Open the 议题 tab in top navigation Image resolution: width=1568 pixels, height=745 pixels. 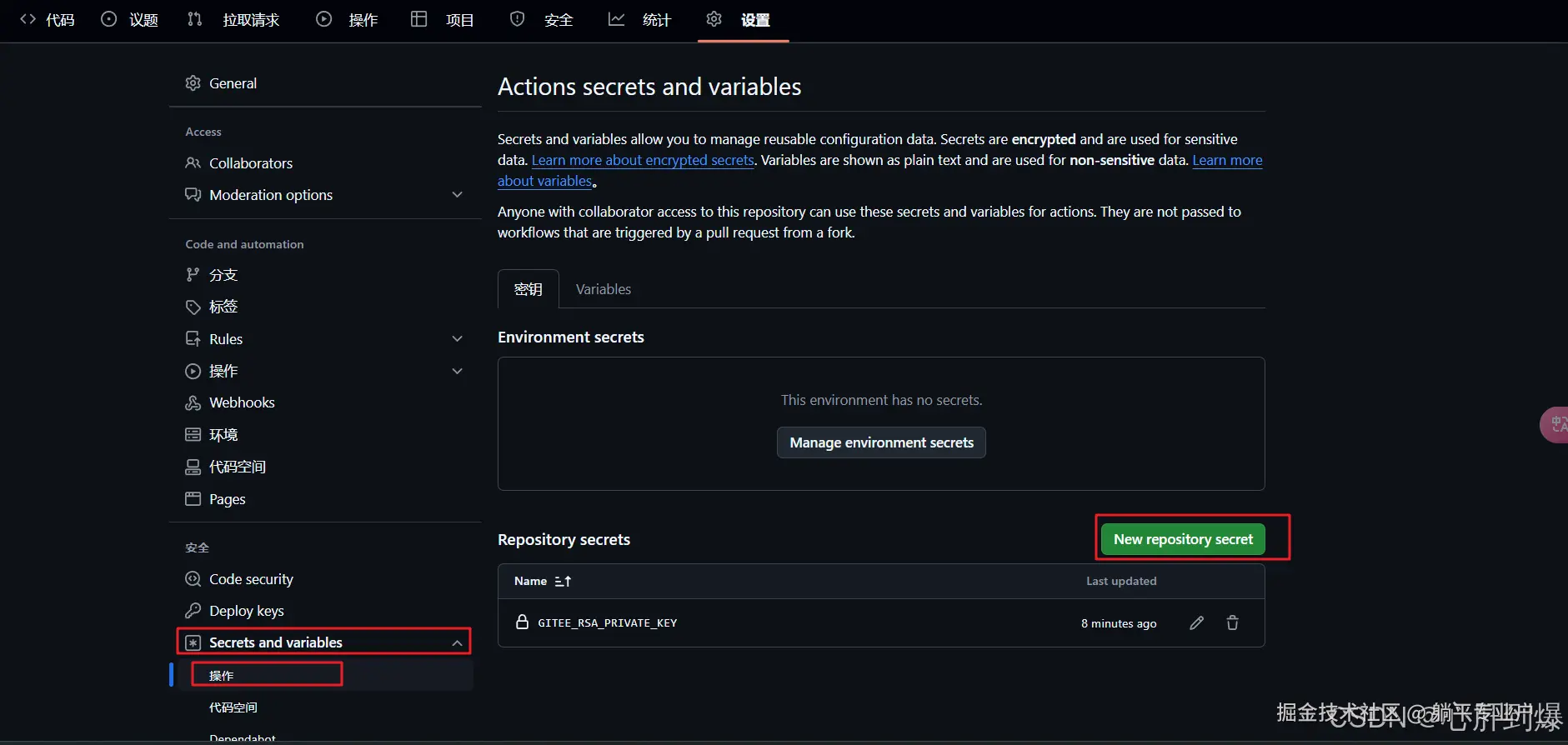(130, 20)
